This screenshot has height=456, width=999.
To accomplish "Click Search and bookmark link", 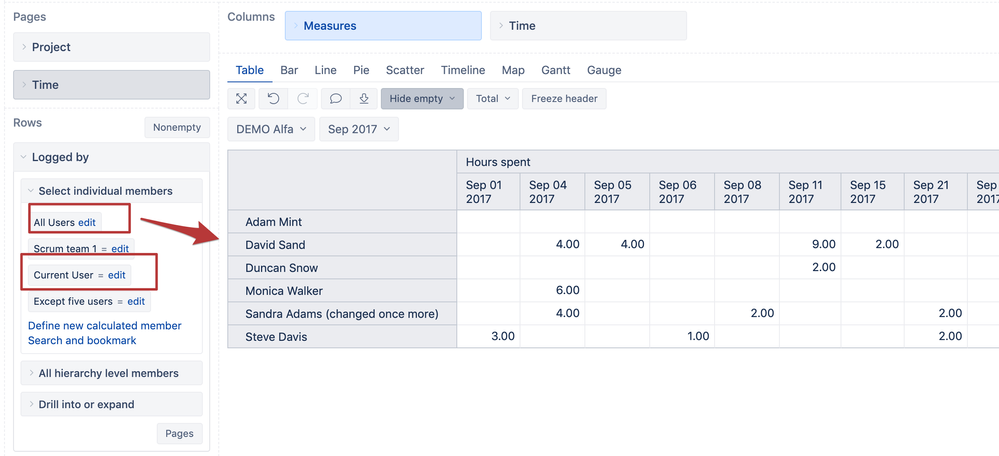I will coord(82,340).
